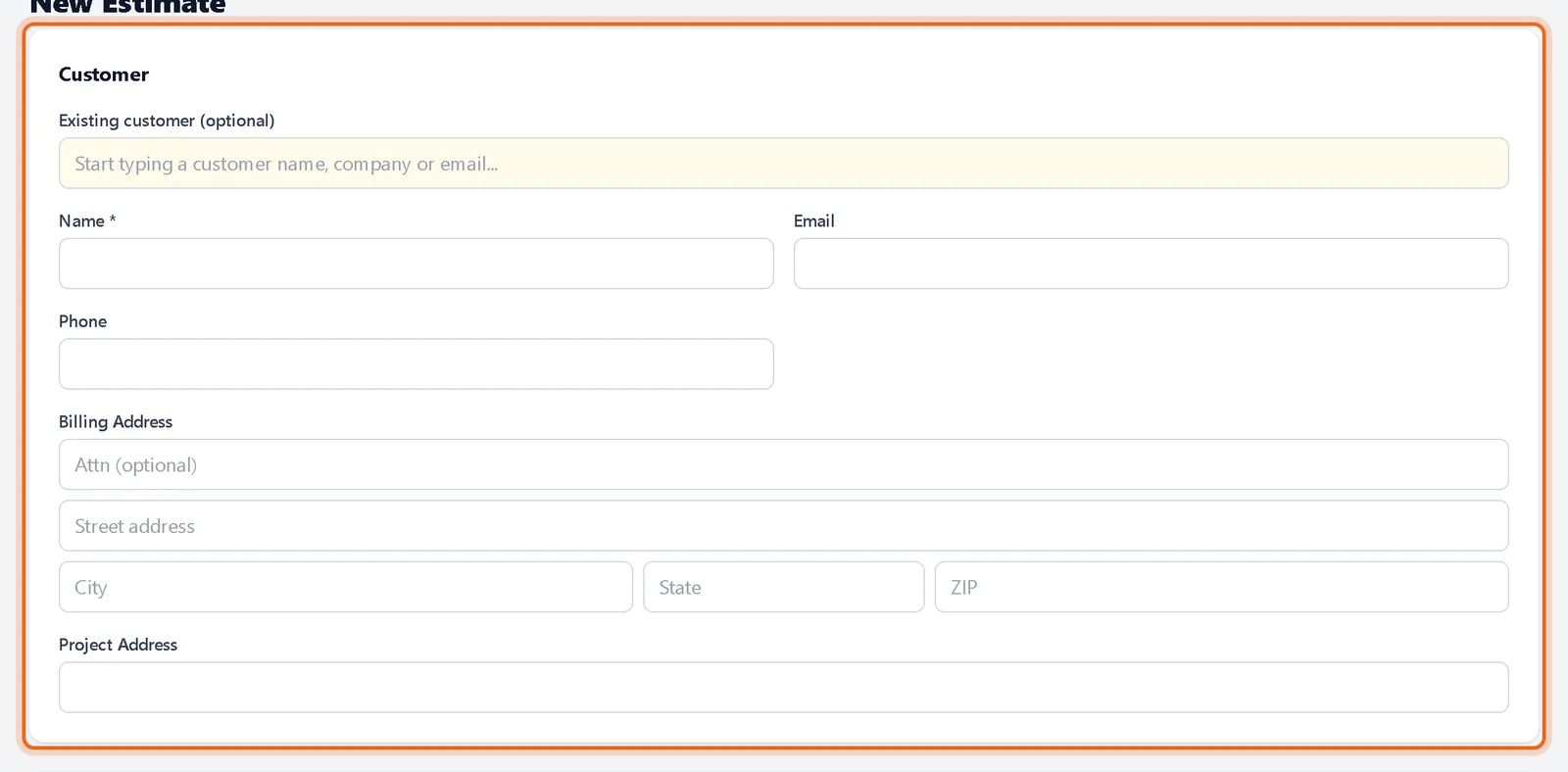Focus the Street address field
This screenshot has width=1568, height=772.
[x=783, y=526]
